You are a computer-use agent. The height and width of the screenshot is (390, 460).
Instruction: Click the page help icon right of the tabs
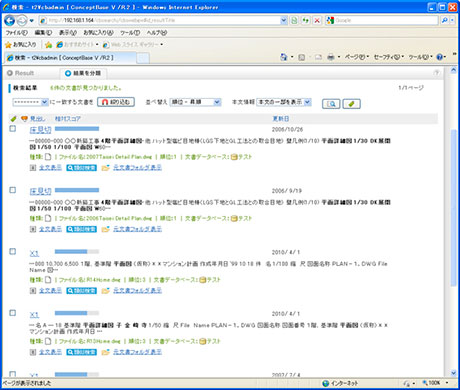436,73
